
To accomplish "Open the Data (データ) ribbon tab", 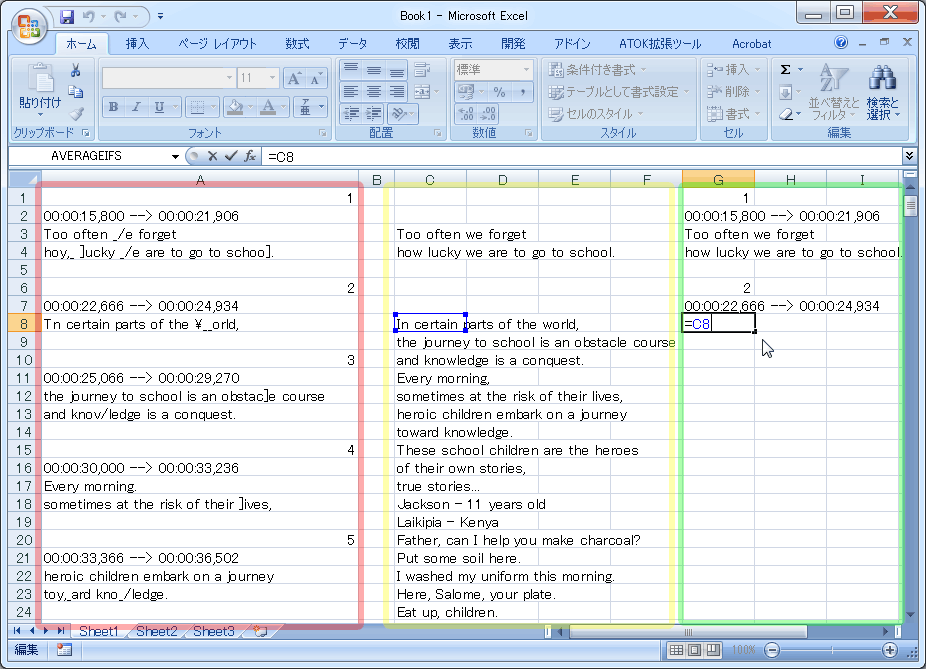I will click(x=353, y=44).
